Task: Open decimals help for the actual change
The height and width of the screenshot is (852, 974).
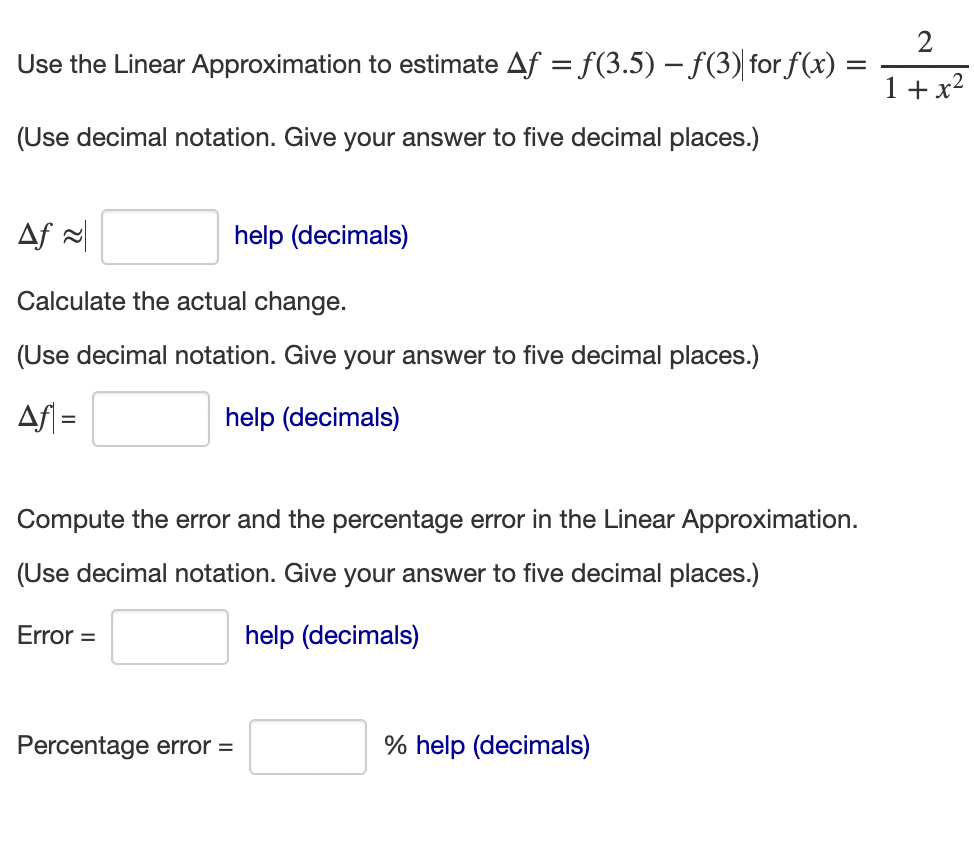Action: [x=311, y=418]
